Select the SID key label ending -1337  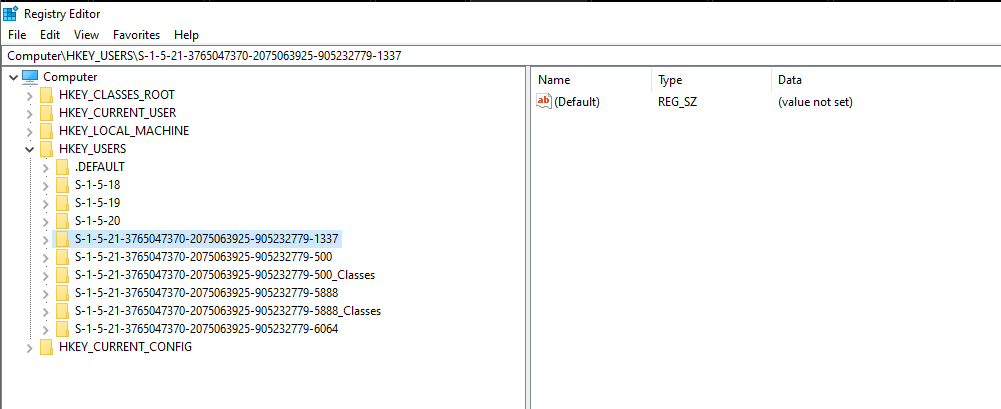tap(206, 239)
